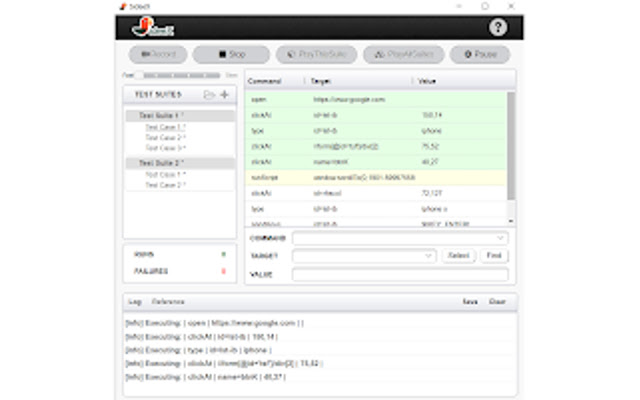Image resolution: width=640 pixels, height=400 pixels.
Task: Click the command table vertical scrollbar
Action: pyautogui.click(x=511, y=146)
